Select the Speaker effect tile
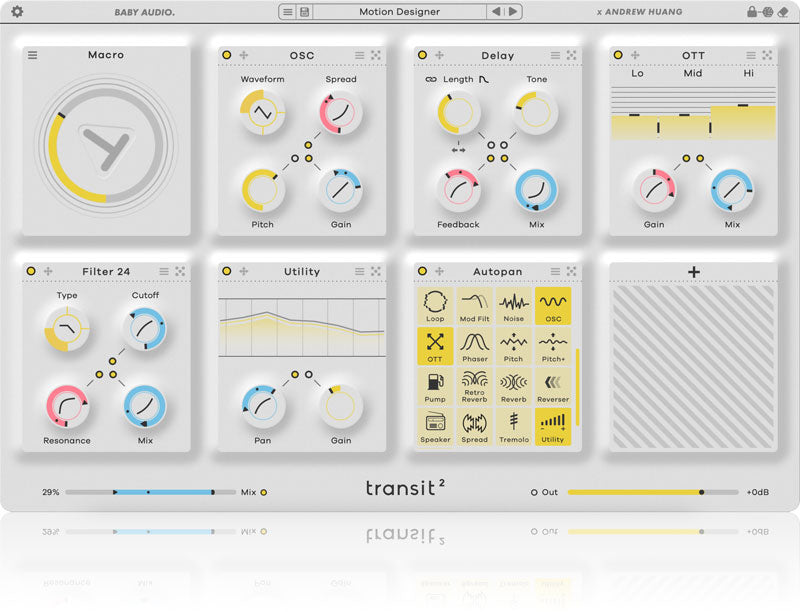 click(x=435, y=427)
